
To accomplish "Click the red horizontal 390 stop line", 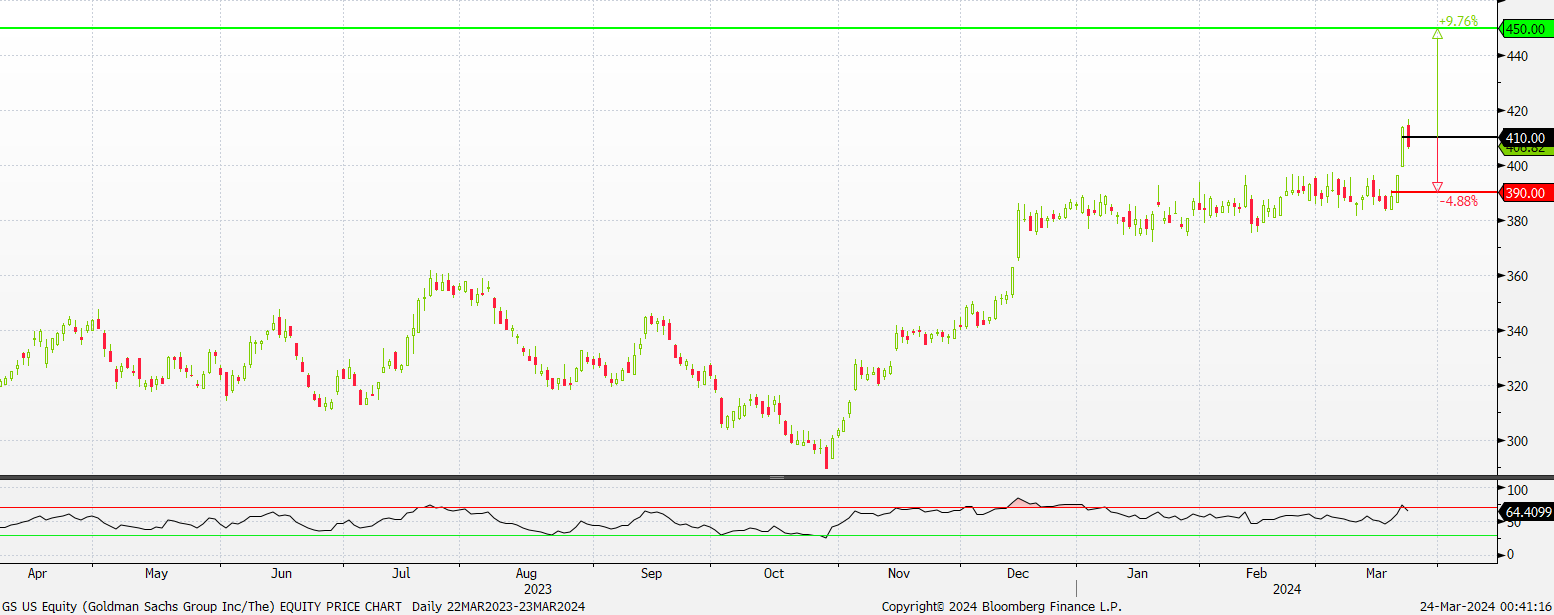I will (1444, 192).
